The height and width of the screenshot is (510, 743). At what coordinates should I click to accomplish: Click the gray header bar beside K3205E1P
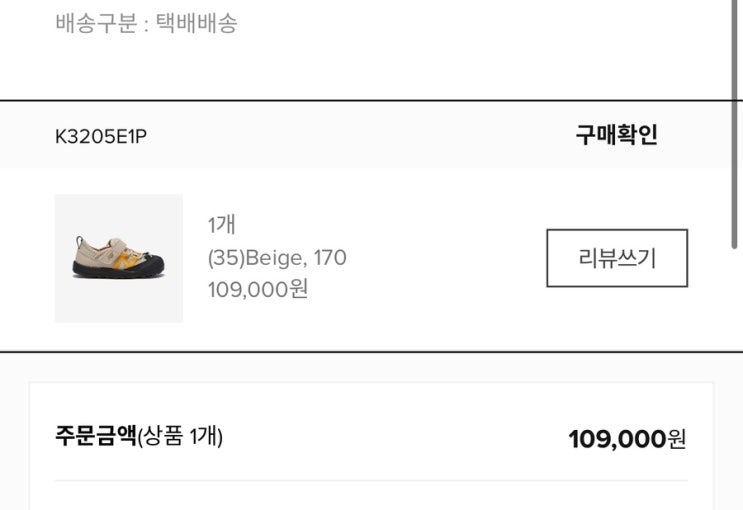pyautogui.click(x=350, y=136)
